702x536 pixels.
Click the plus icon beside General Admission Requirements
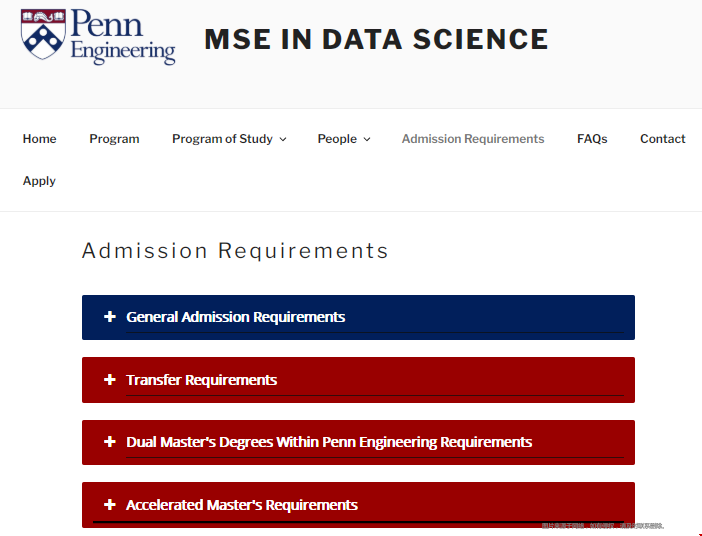coord(110,317)
